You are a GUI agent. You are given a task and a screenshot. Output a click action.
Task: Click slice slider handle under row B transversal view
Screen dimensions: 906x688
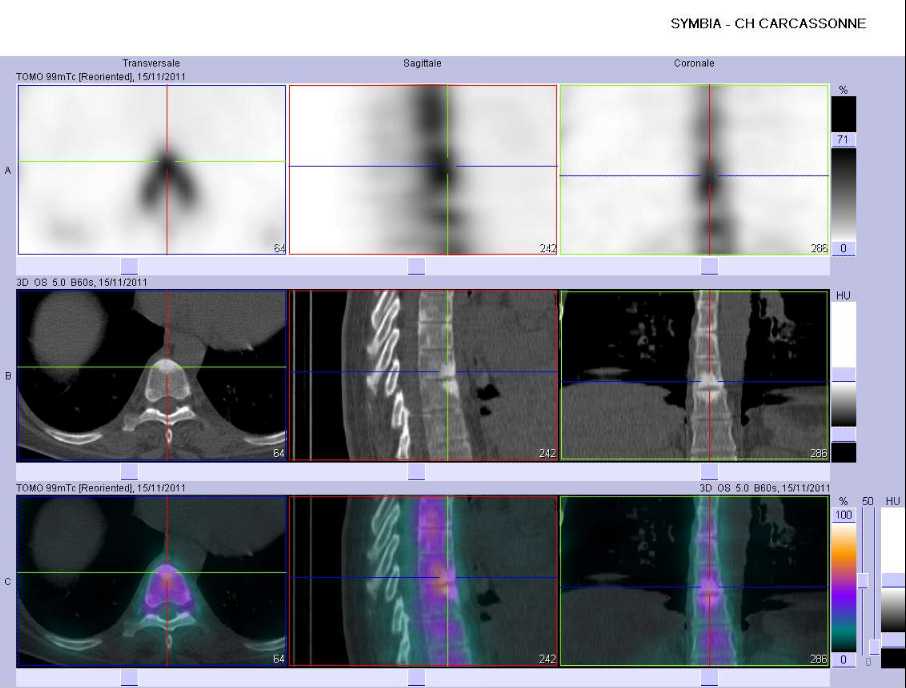point(129,471)
